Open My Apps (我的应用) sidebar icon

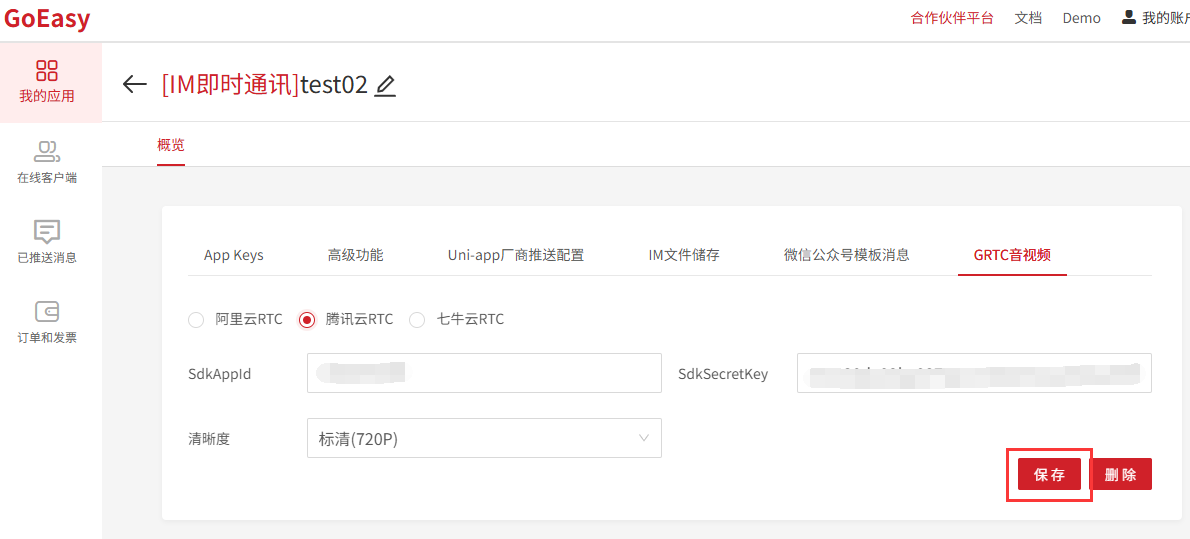tap(47, 71)
